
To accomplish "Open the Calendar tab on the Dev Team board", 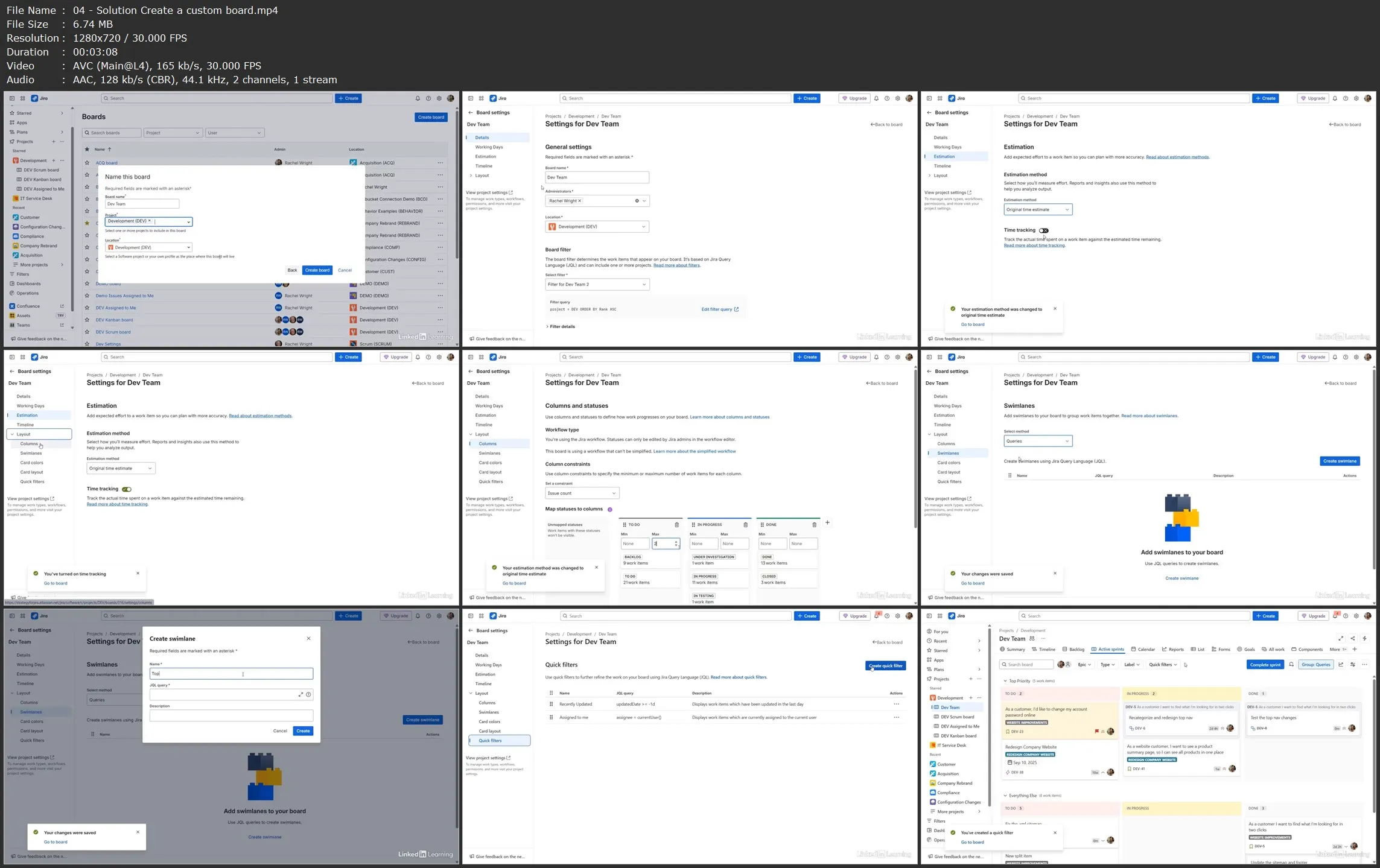I will pyautogui.click(x=1143, y=650).
